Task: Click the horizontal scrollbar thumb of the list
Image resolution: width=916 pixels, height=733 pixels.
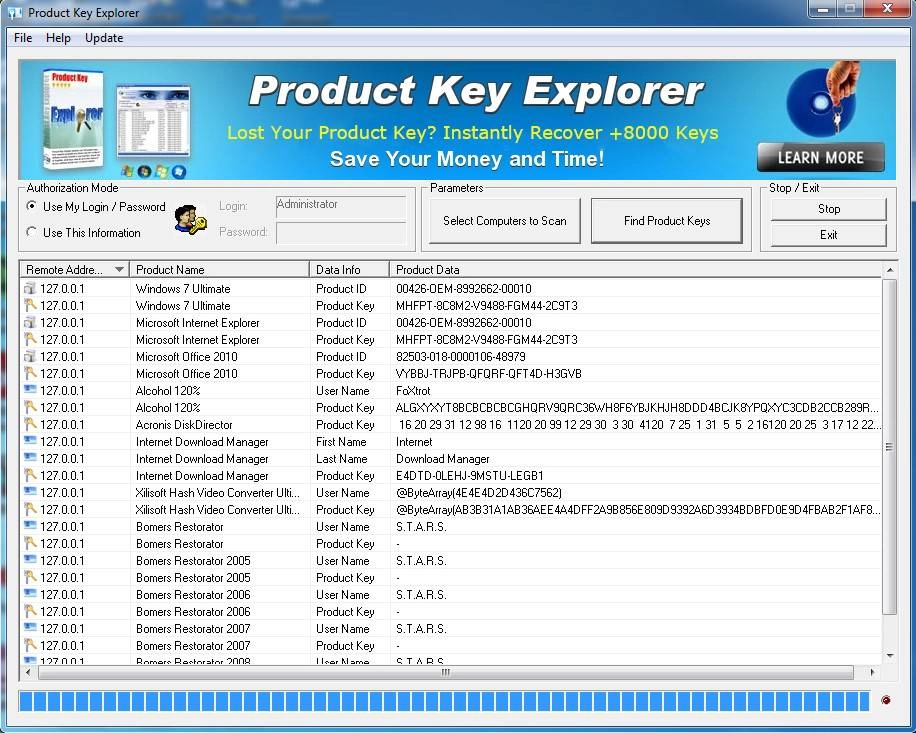Action: [x=446, y=673]
